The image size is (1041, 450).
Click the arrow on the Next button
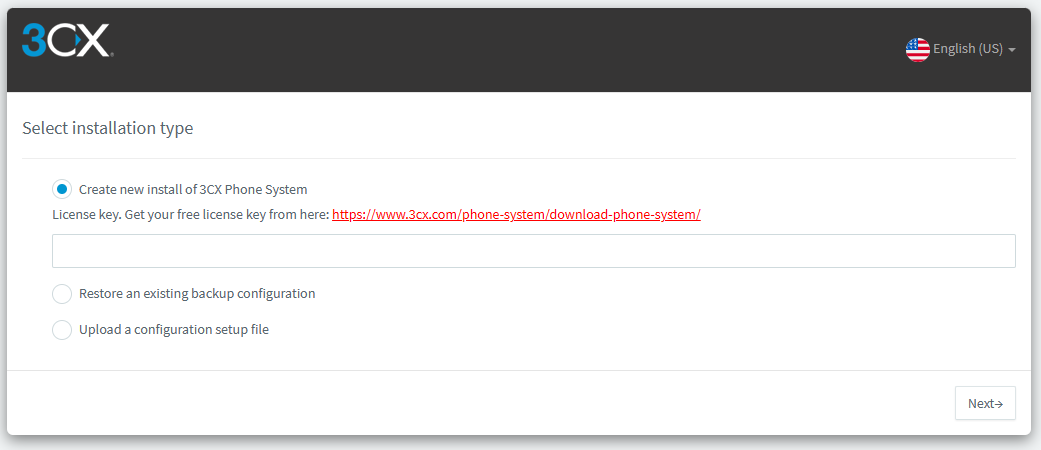999,404
